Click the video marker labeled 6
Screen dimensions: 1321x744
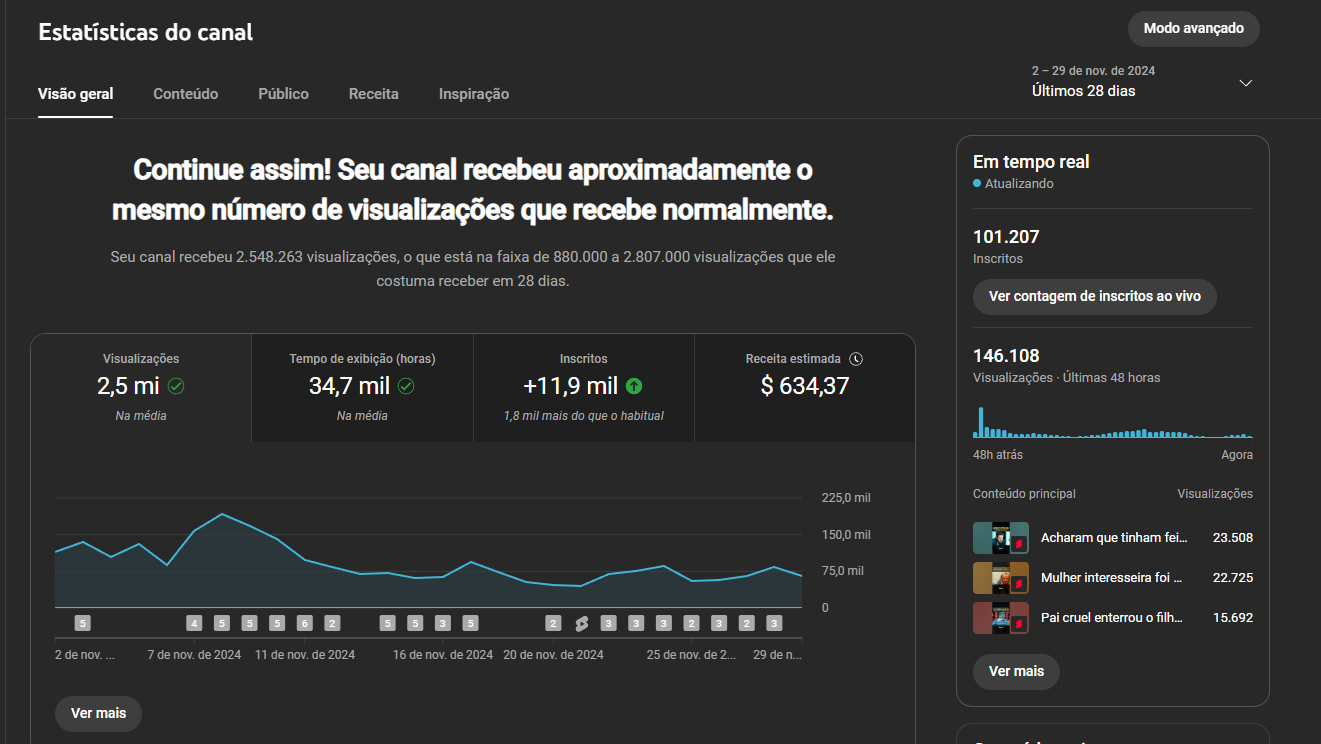(x=305, y=623)
